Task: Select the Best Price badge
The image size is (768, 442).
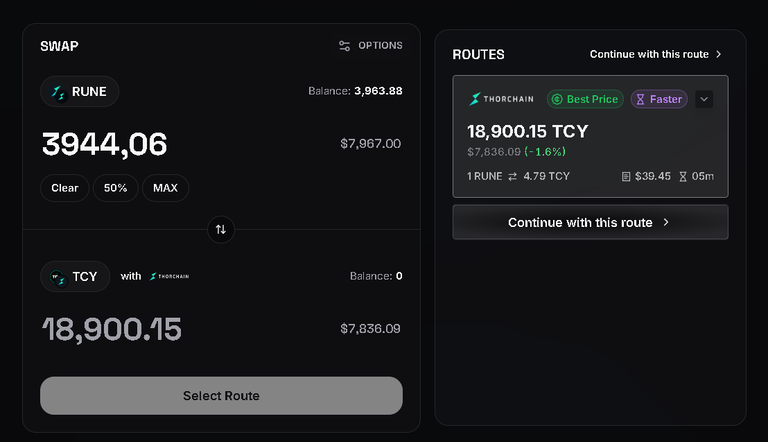Action: tap(585, 99)
